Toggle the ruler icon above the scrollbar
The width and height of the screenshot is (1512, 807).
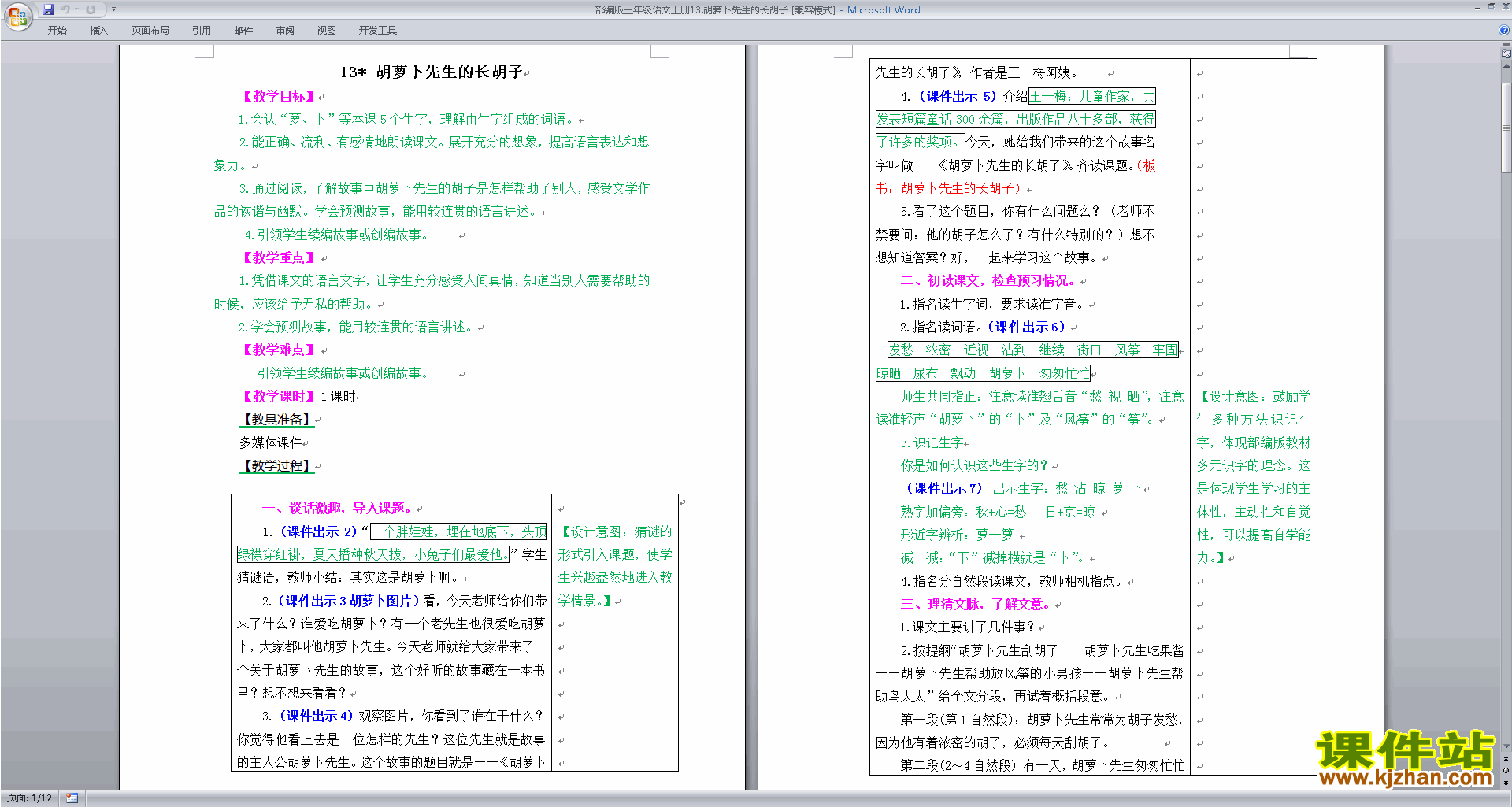1506,54
